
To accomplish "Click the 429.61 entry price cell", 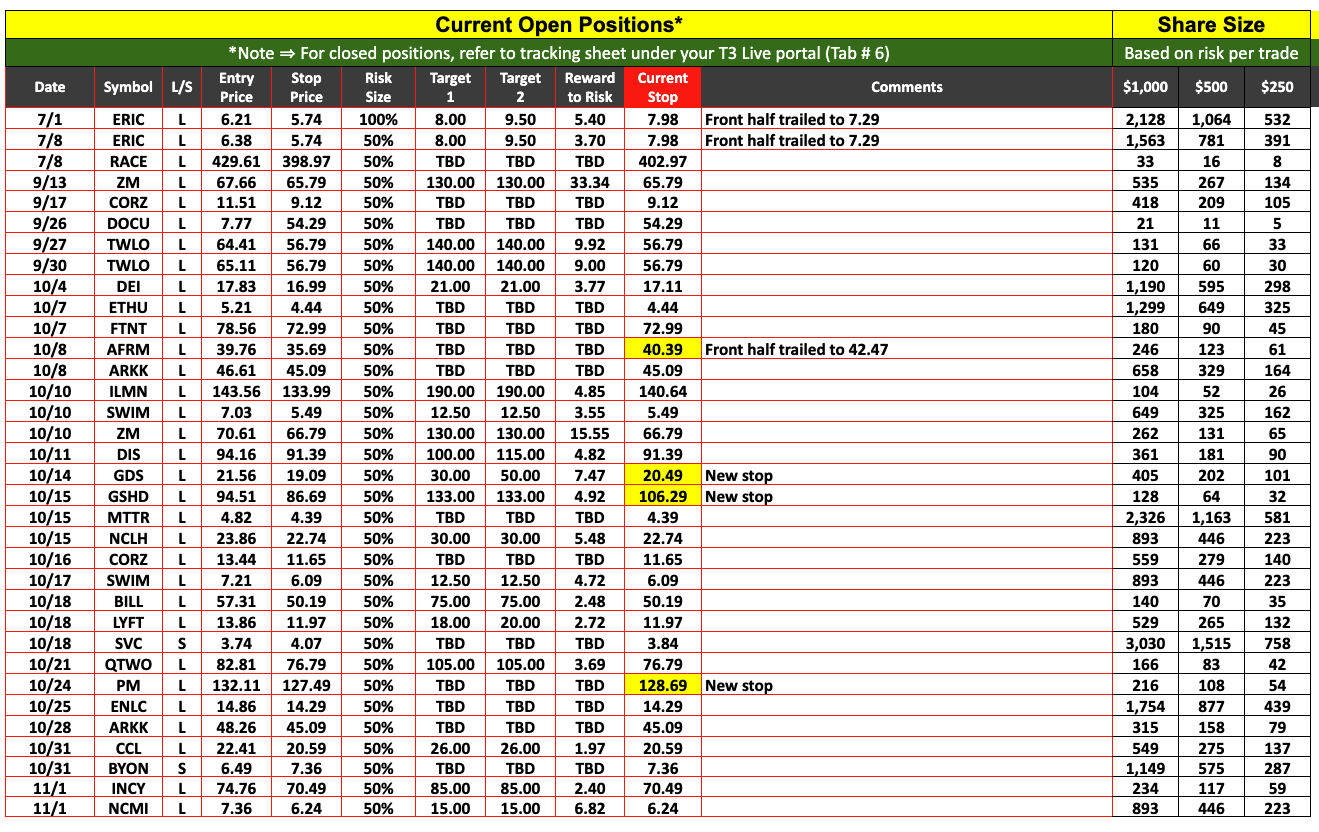I will click(236, 161).
